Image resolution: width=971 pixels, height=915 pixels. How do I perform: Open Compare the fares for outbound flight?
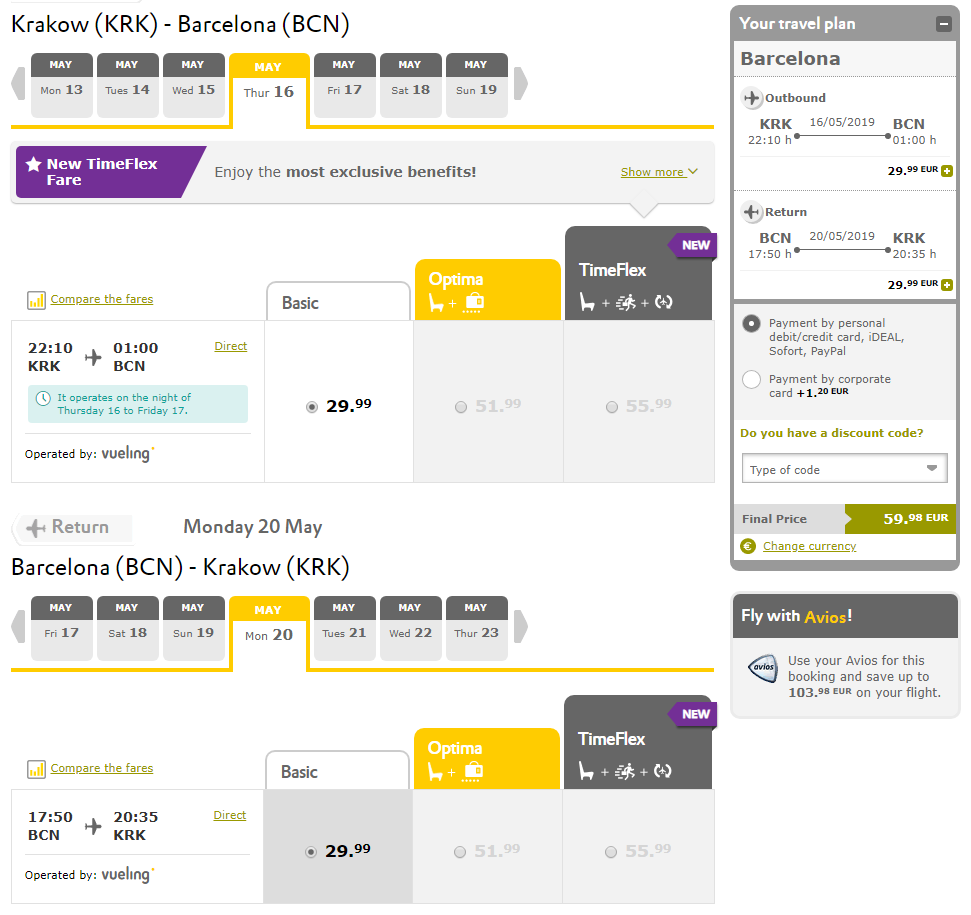point(102,299)
